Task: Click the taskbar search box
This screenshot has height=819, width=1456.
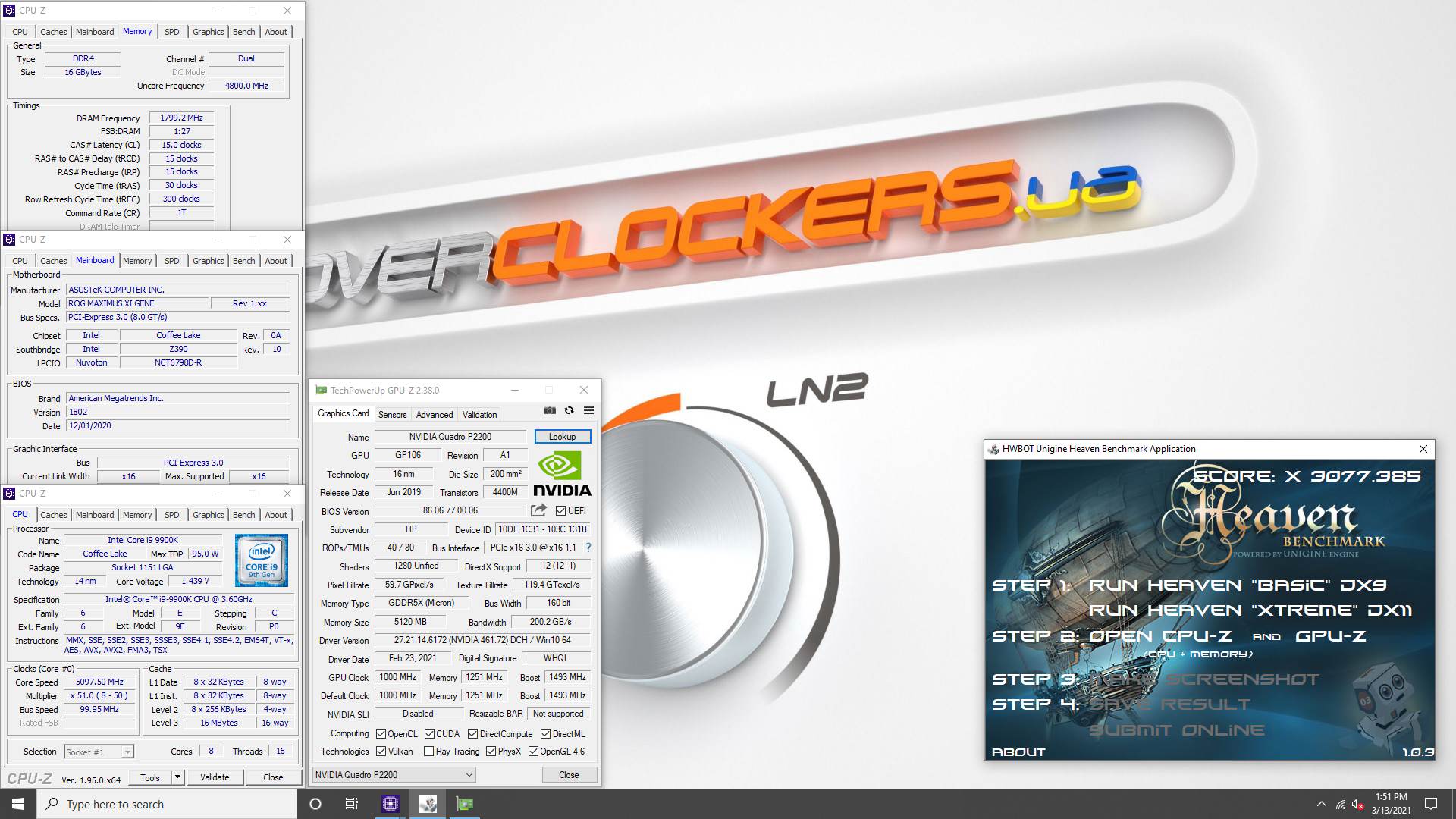Action: tap(167, 804)
